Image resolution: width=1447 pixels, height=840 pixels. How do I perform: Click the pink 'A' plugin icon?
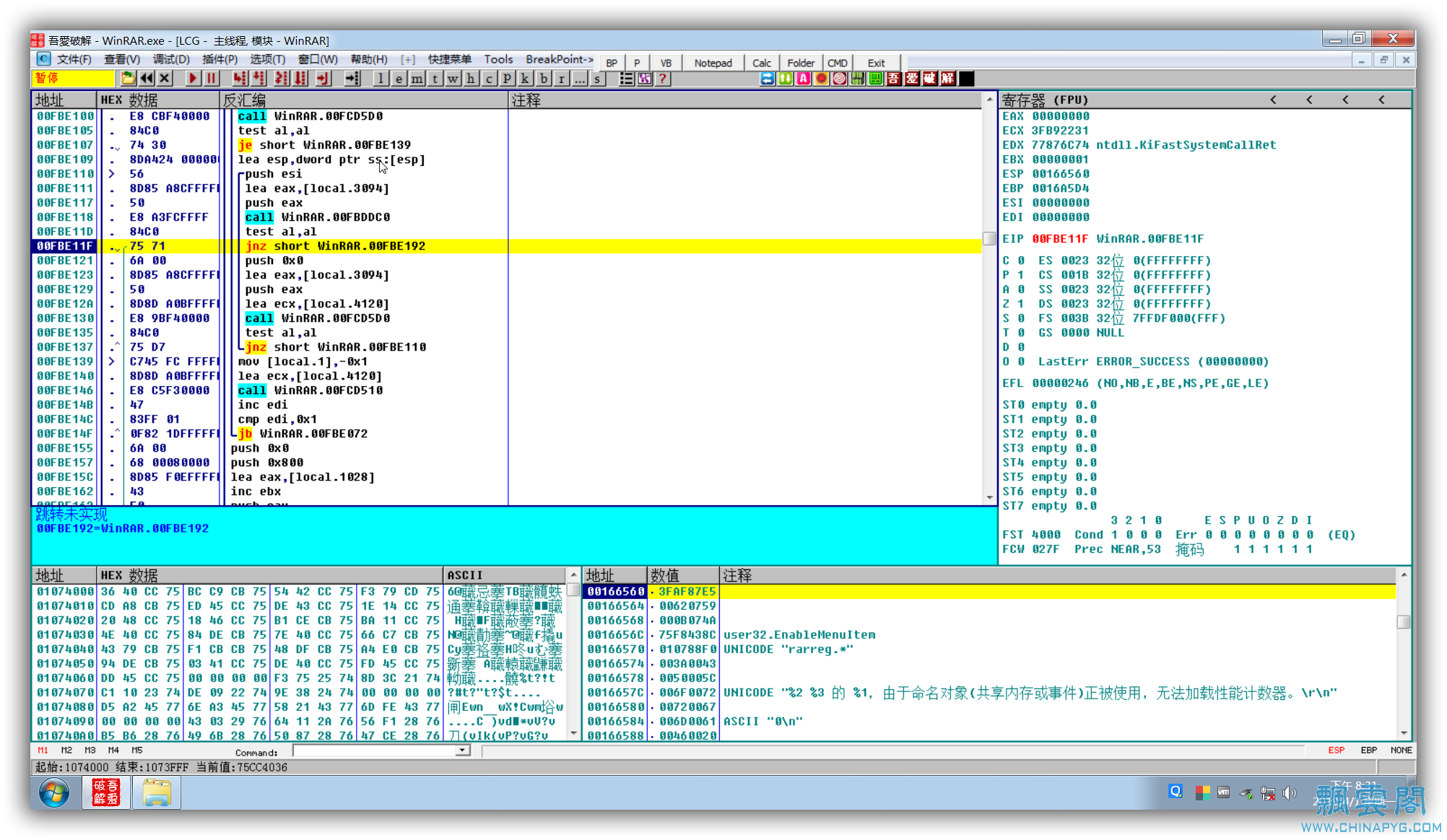803,79
